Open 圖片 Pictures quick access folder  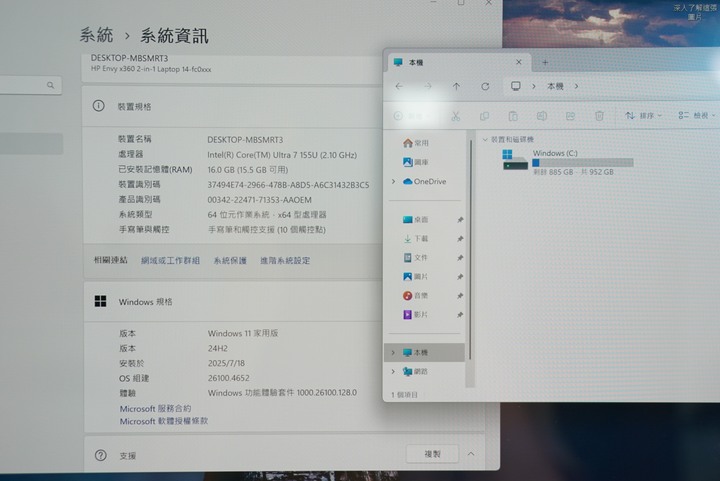click(x=415, y=276)
